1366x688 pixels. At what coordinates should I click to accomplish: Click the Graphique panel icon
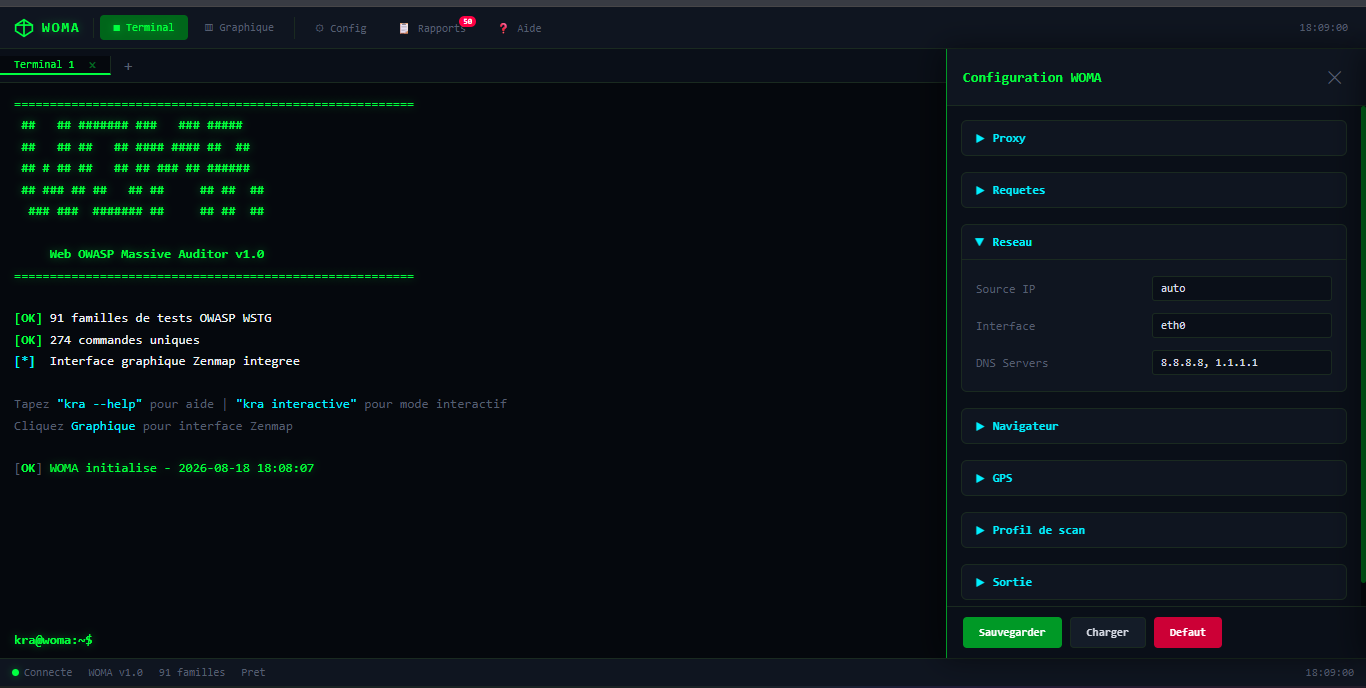click(x=209, y=28)
